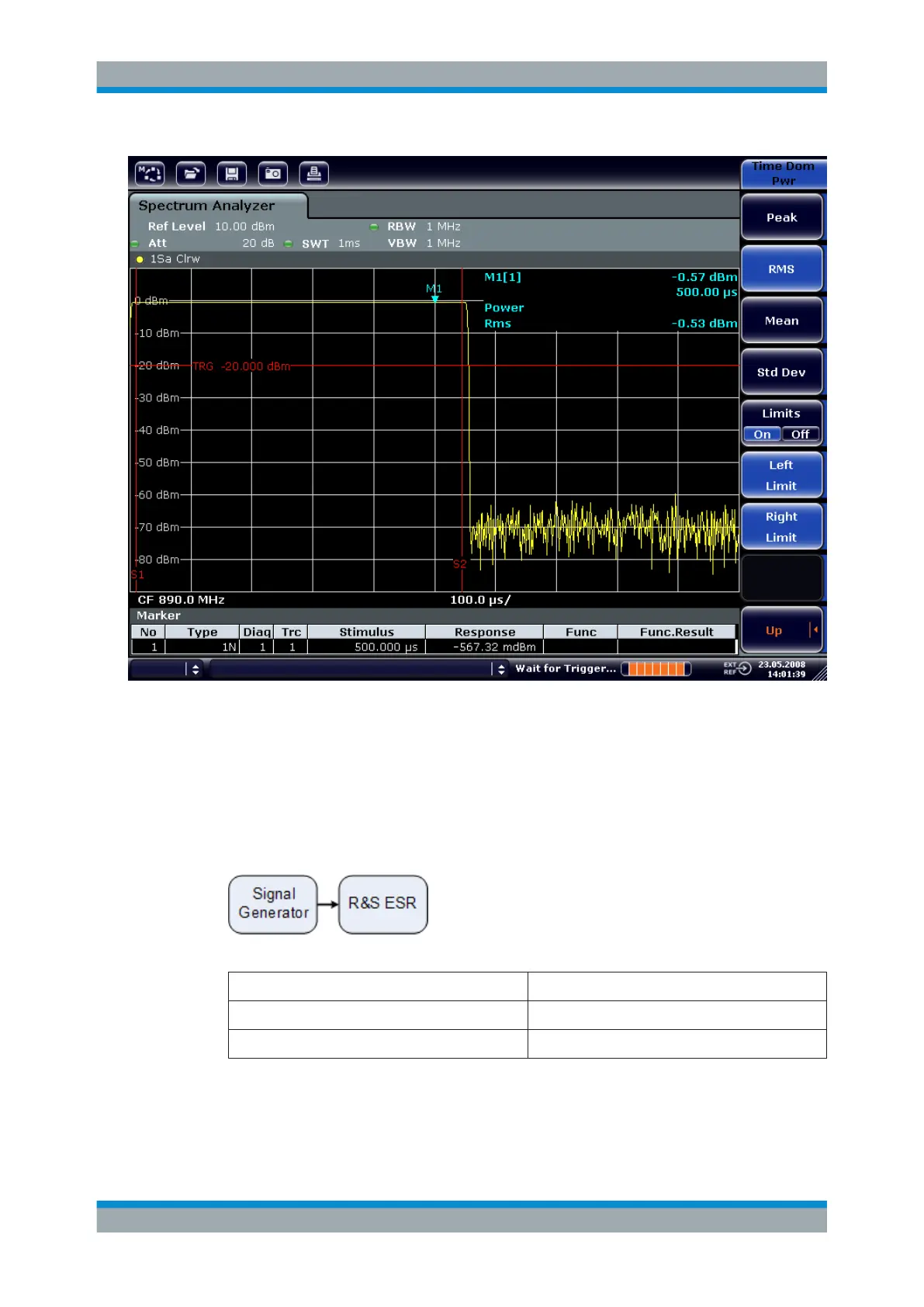Open the file folder icon

191,173
